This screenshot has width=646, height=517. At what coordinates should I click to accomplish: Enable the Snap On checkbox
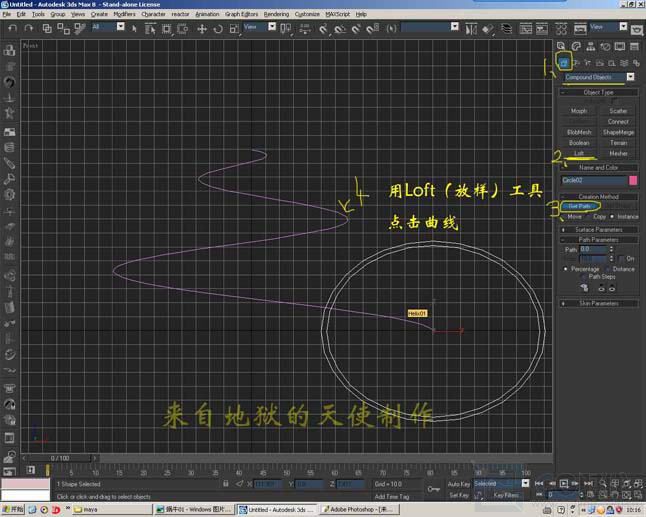[621, 259]
